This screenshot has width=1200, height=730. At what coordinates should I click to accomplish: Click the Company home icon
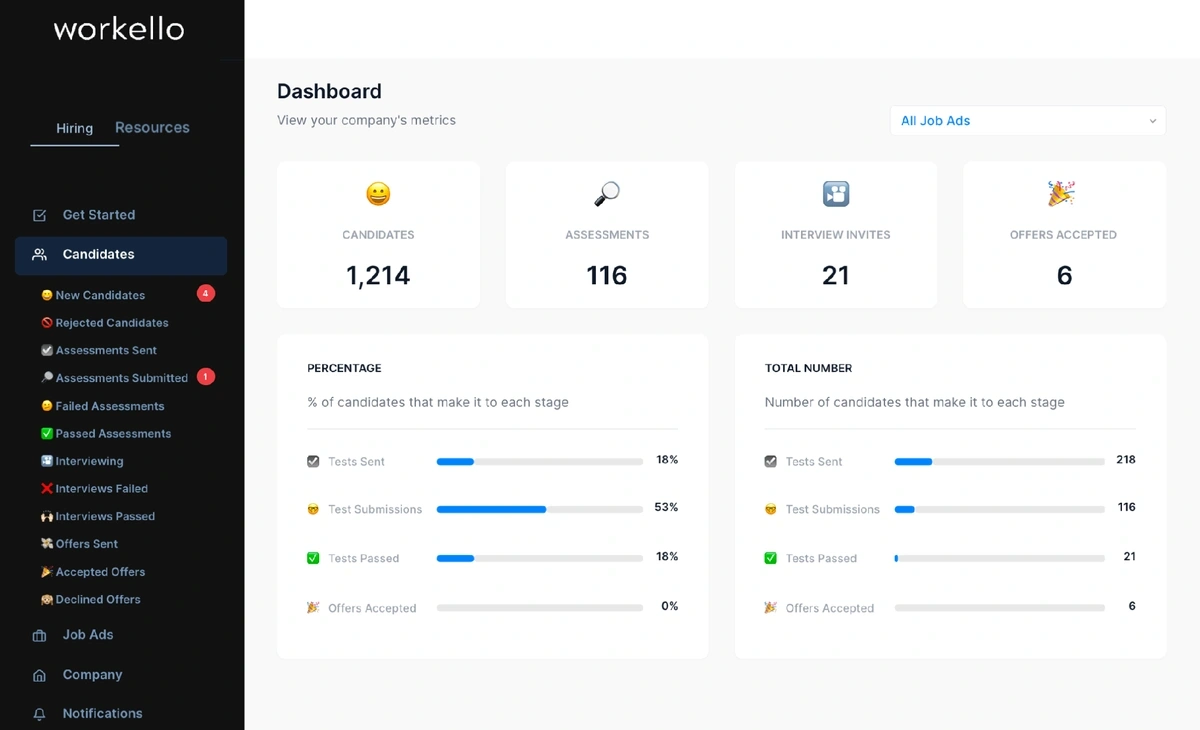(x=40, y=676)
